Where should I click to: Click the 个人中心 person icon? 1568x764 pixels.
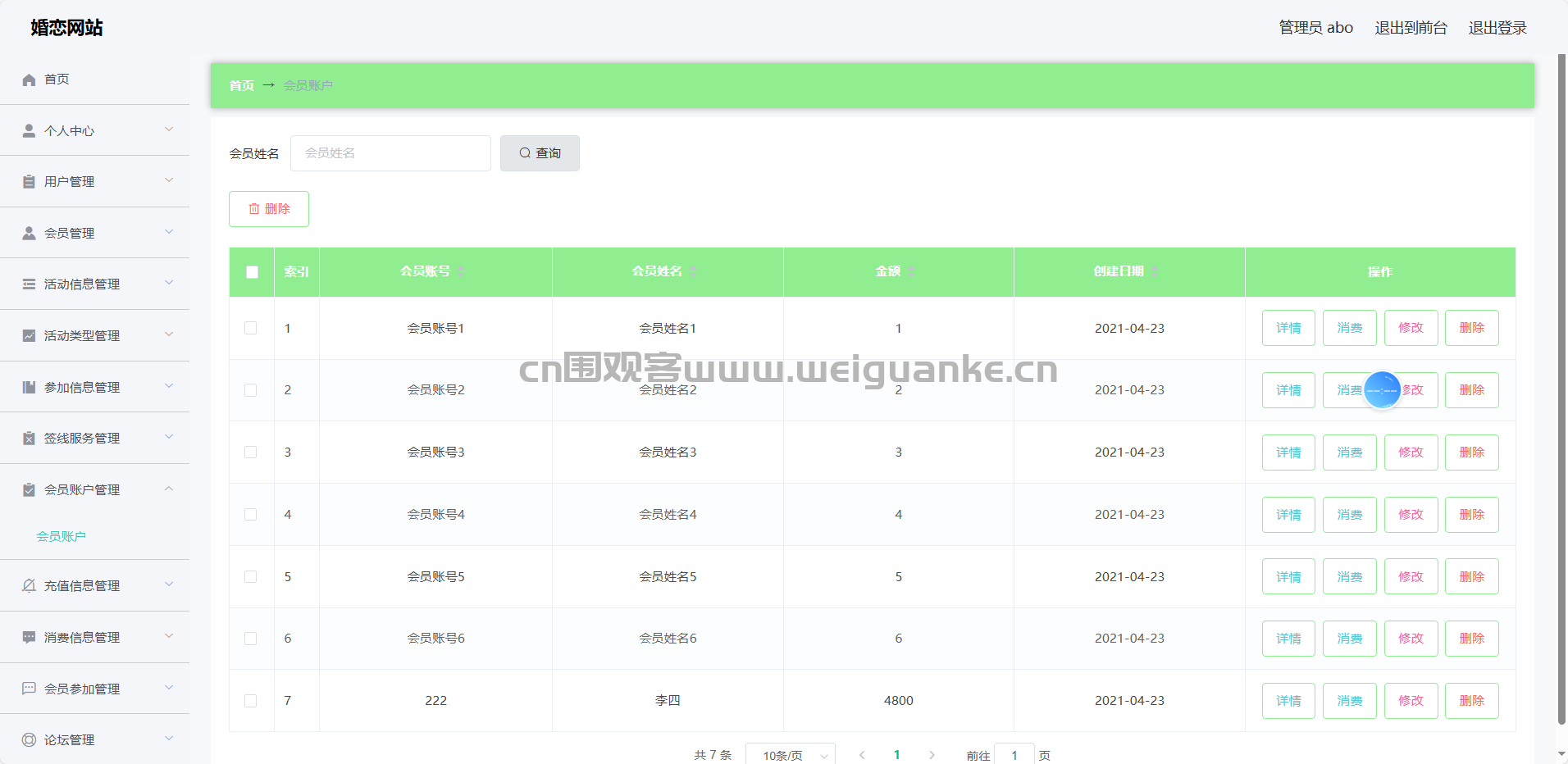[29, 130]
